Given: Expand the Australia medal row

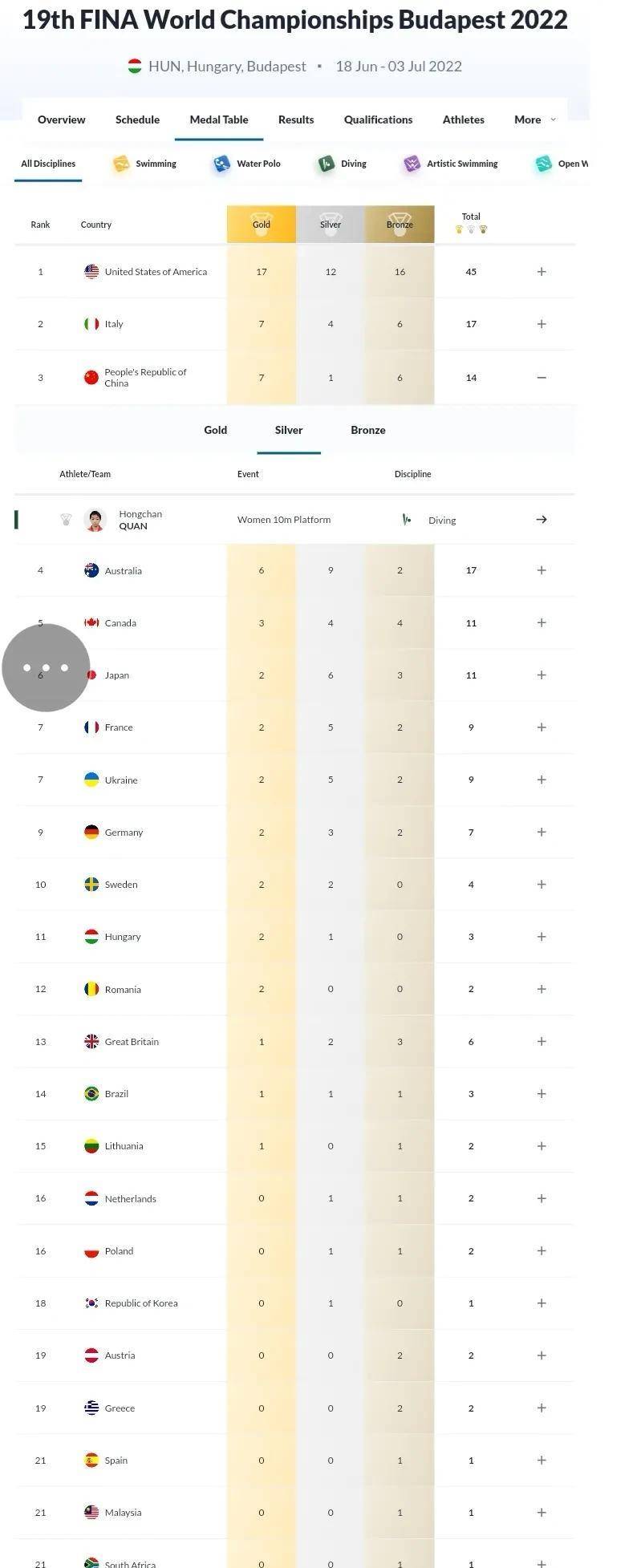Looking at the screenshot, I should pos(542,570).
